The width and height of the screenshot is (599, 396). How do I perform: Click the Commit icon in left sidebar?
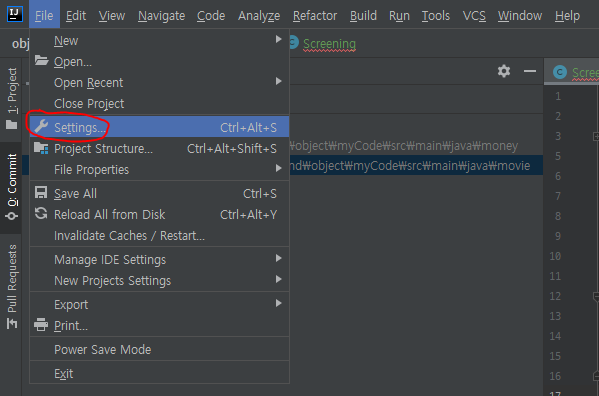(12, 216)
